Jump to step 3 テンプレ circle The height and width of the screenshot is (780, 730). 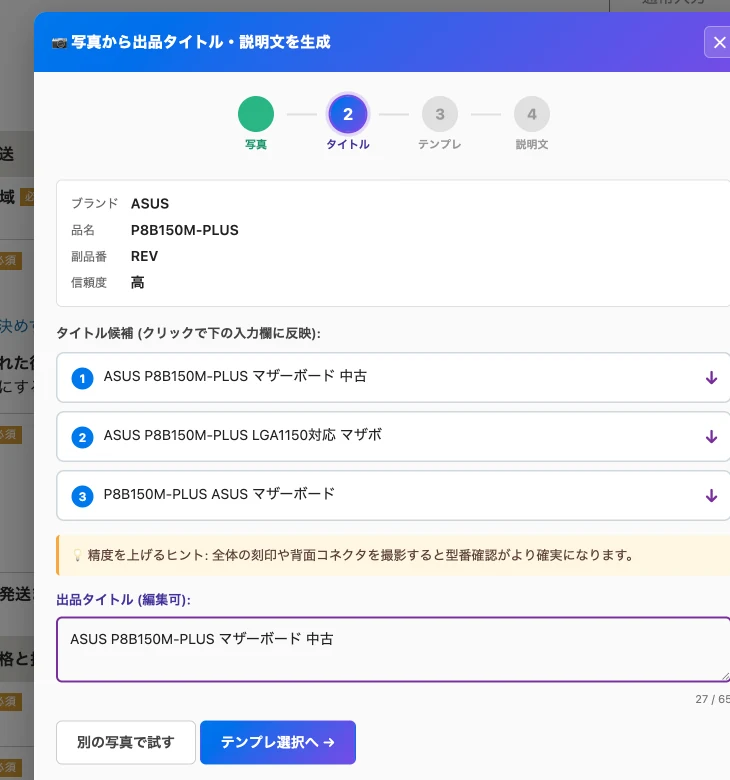tap(440, 114)
